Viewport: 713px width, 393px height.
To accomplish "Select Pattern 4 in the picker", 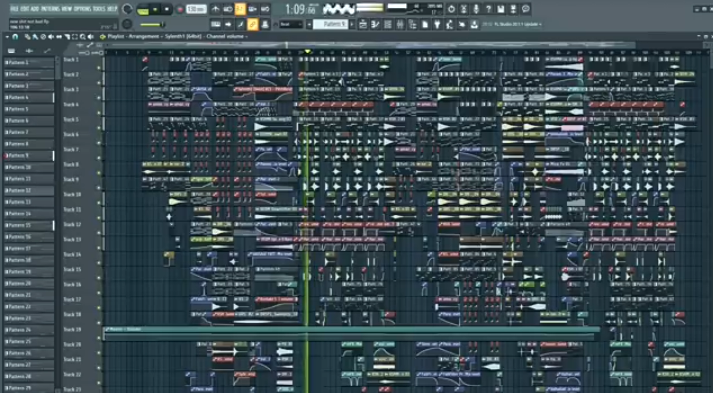I will click(29, 97).
